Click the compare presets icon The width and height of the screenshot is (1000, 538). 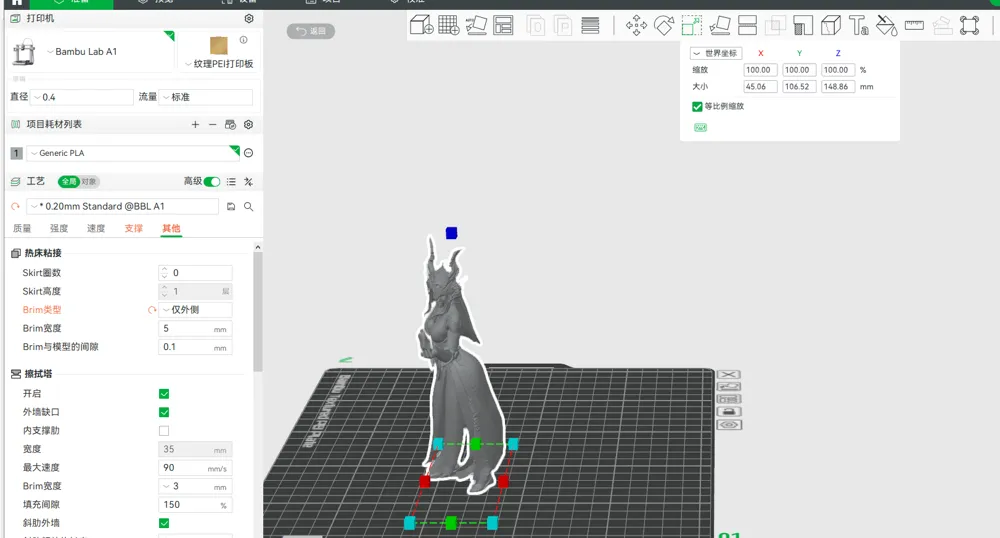click(x=249, y=182)
